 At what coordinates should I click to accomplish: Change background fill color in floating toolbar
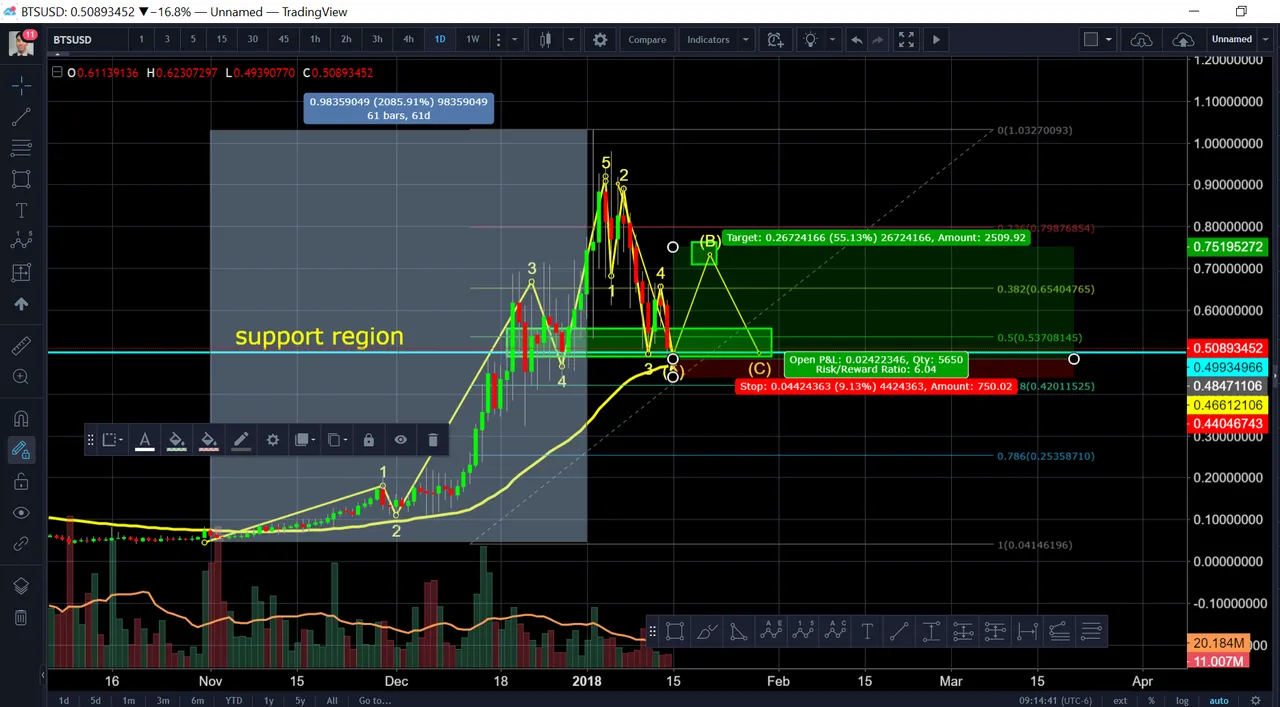(176, 440)
